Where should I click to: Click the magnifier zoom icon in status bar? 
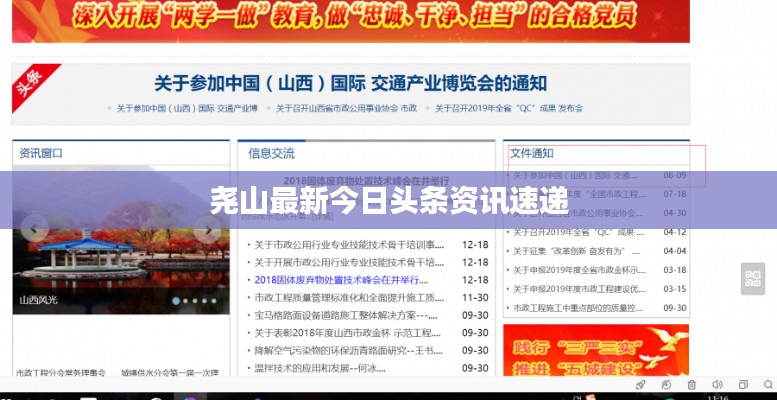pos(770,385)
